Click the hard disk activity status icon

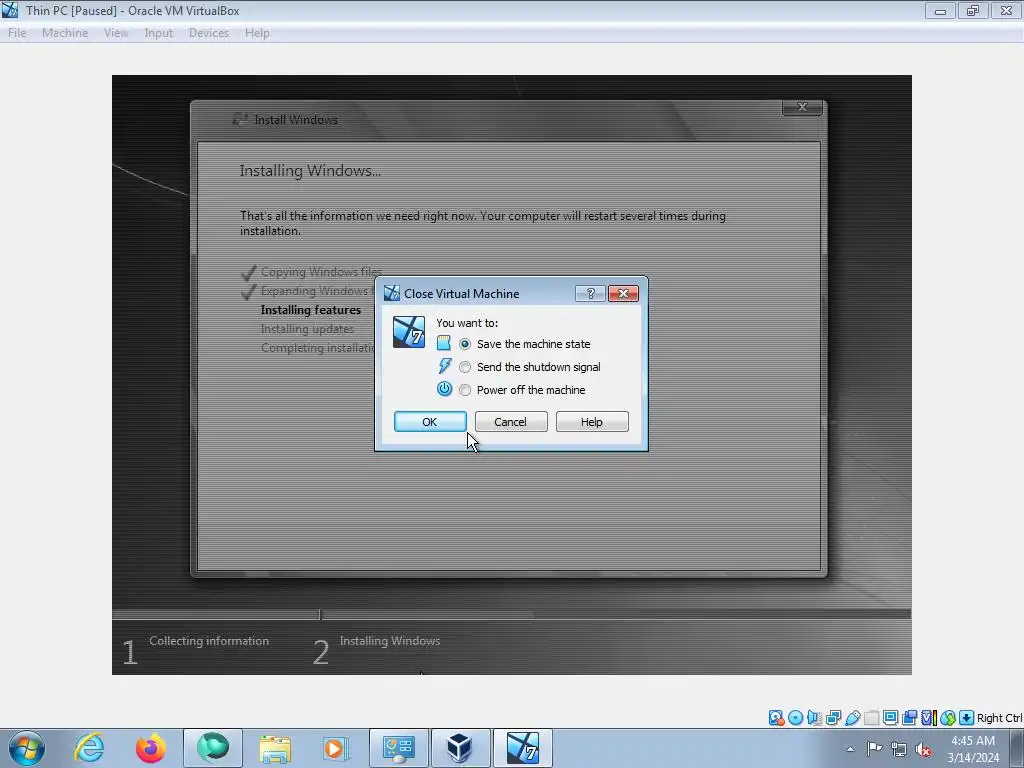776,718
